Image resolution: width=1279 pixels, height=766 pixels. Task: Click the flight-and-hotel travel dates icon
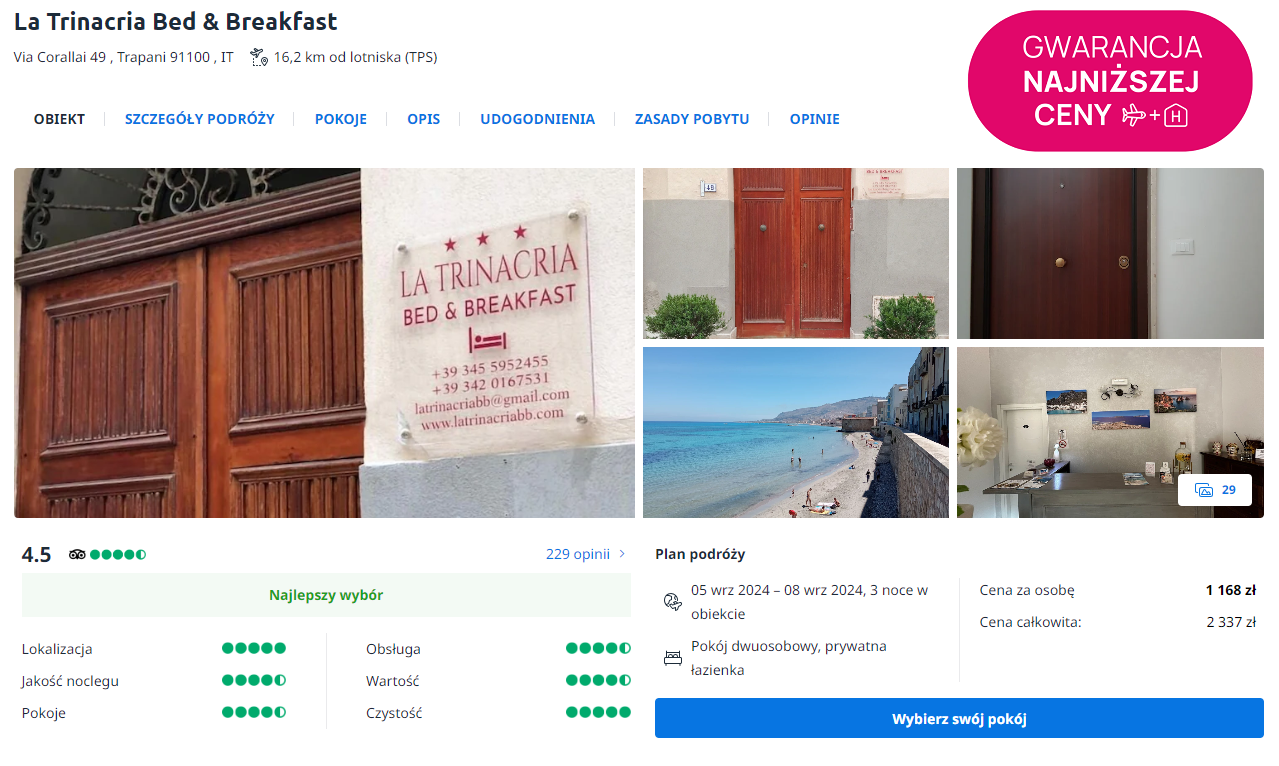(672, 602)
